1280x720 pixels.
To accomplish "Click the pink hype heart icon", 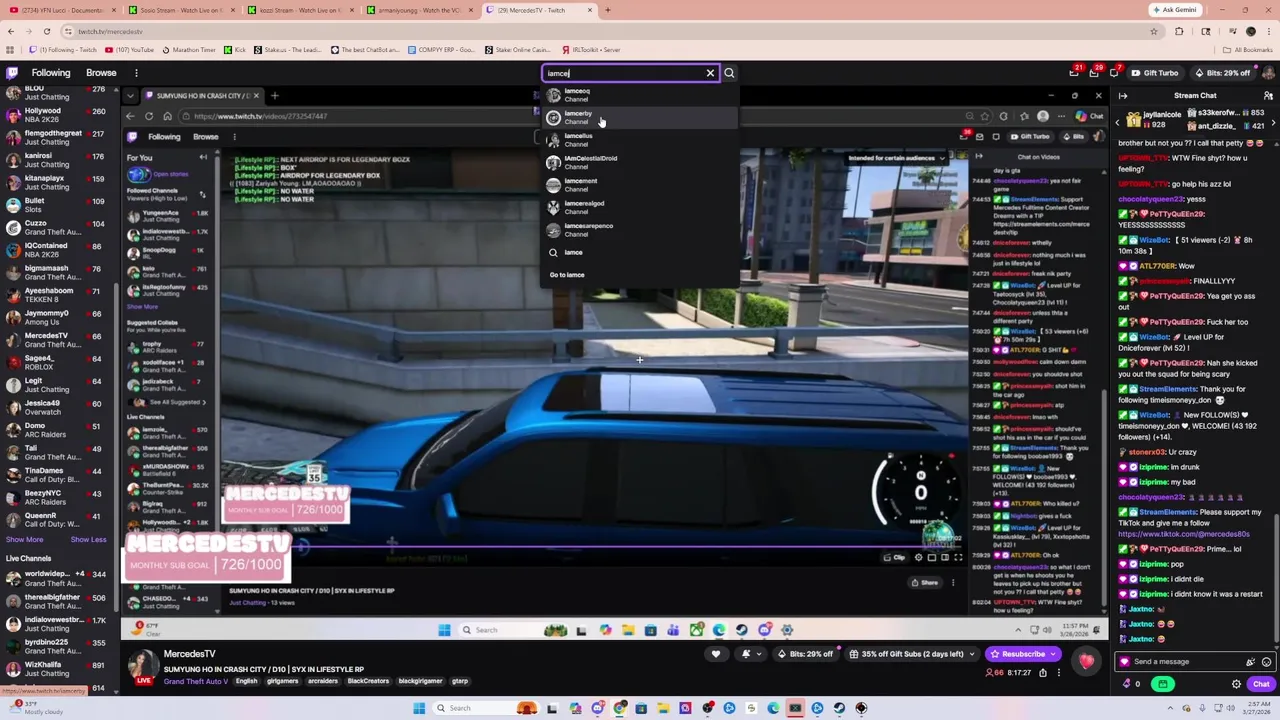I will (1086, 660).
